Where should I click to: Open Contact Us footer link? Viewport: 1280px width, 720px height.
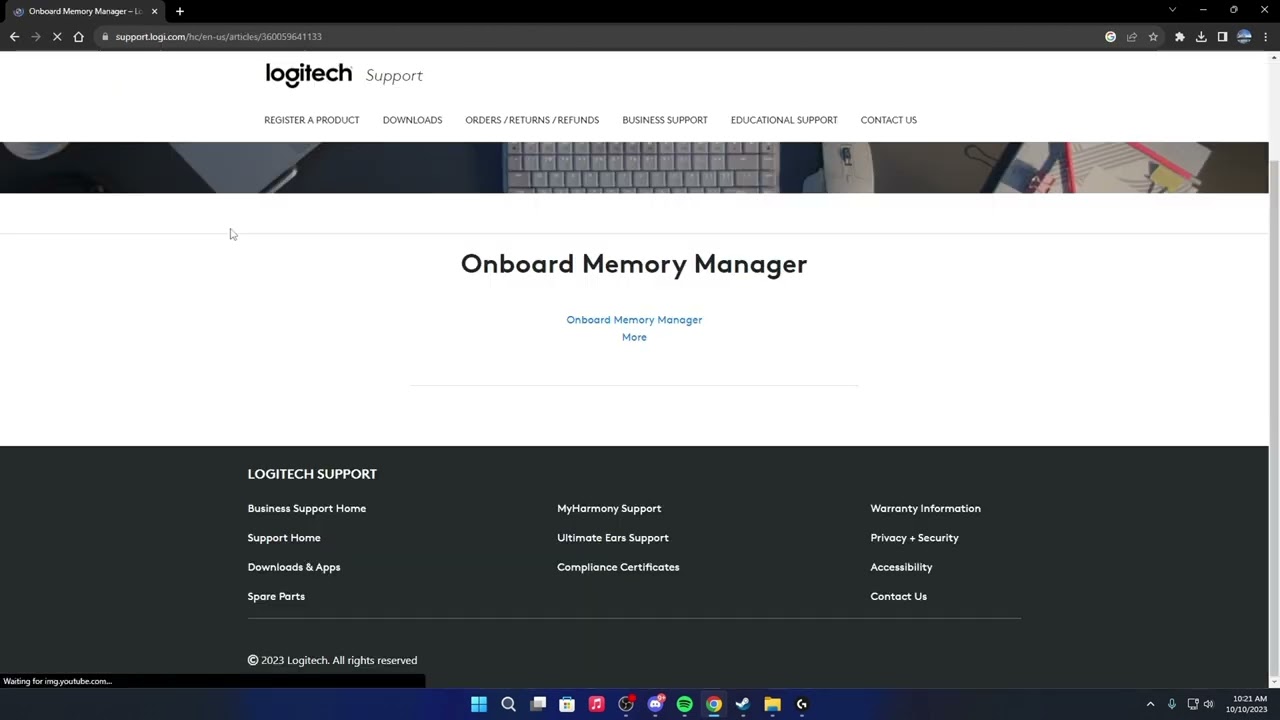click(898, 596)
